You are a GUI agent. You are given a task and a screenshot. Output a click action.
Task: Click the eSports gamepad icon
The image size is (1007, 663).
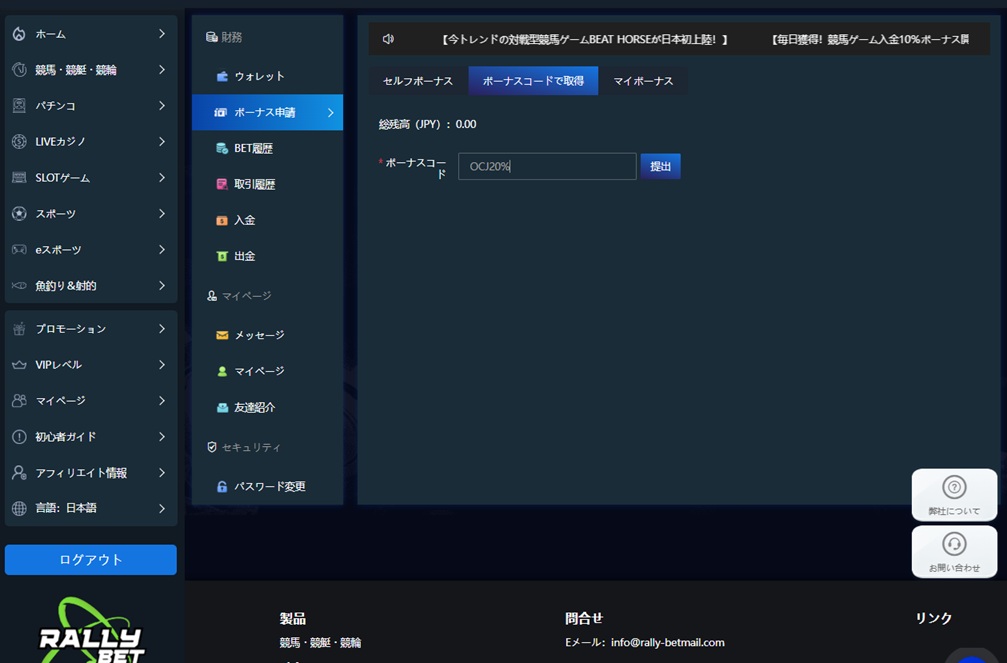click(19, 250)
